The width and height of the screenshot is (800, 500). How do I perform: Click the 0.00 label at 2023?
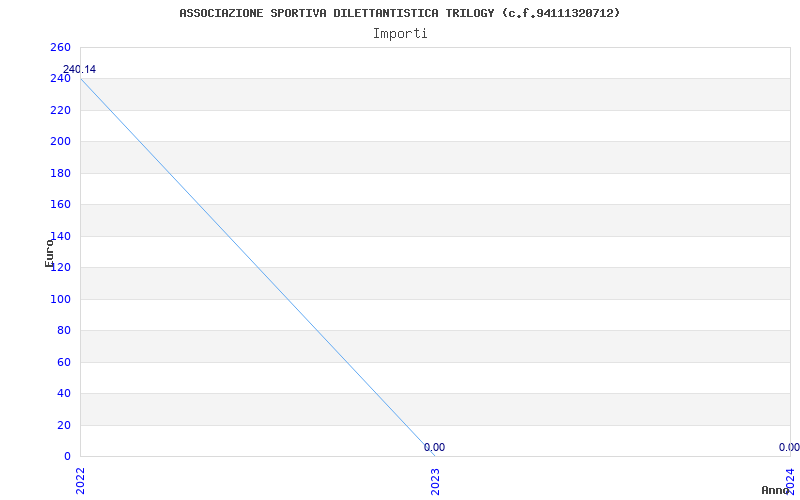[x=434, y=447]
